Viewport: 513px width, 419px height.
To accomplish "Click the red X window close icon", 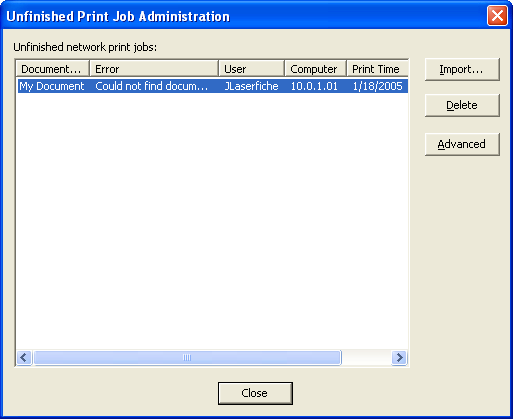I will pos(497,15).
